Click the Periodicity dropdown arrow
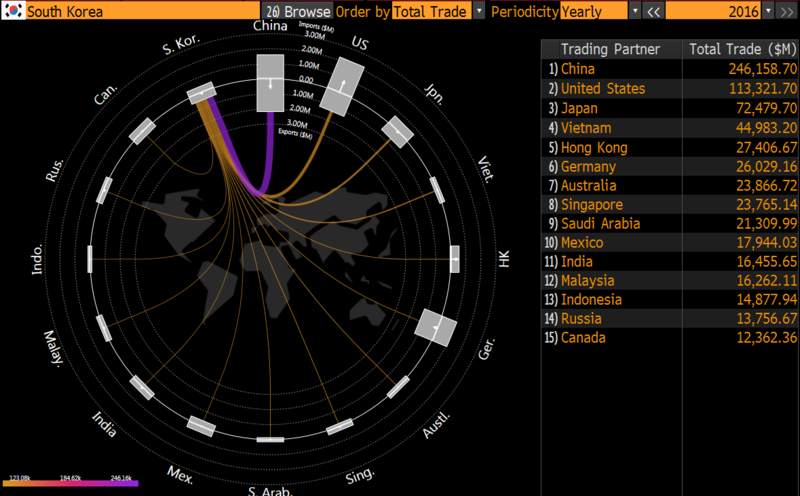Viewport: 800px width, 496px height. pos(635,11)
